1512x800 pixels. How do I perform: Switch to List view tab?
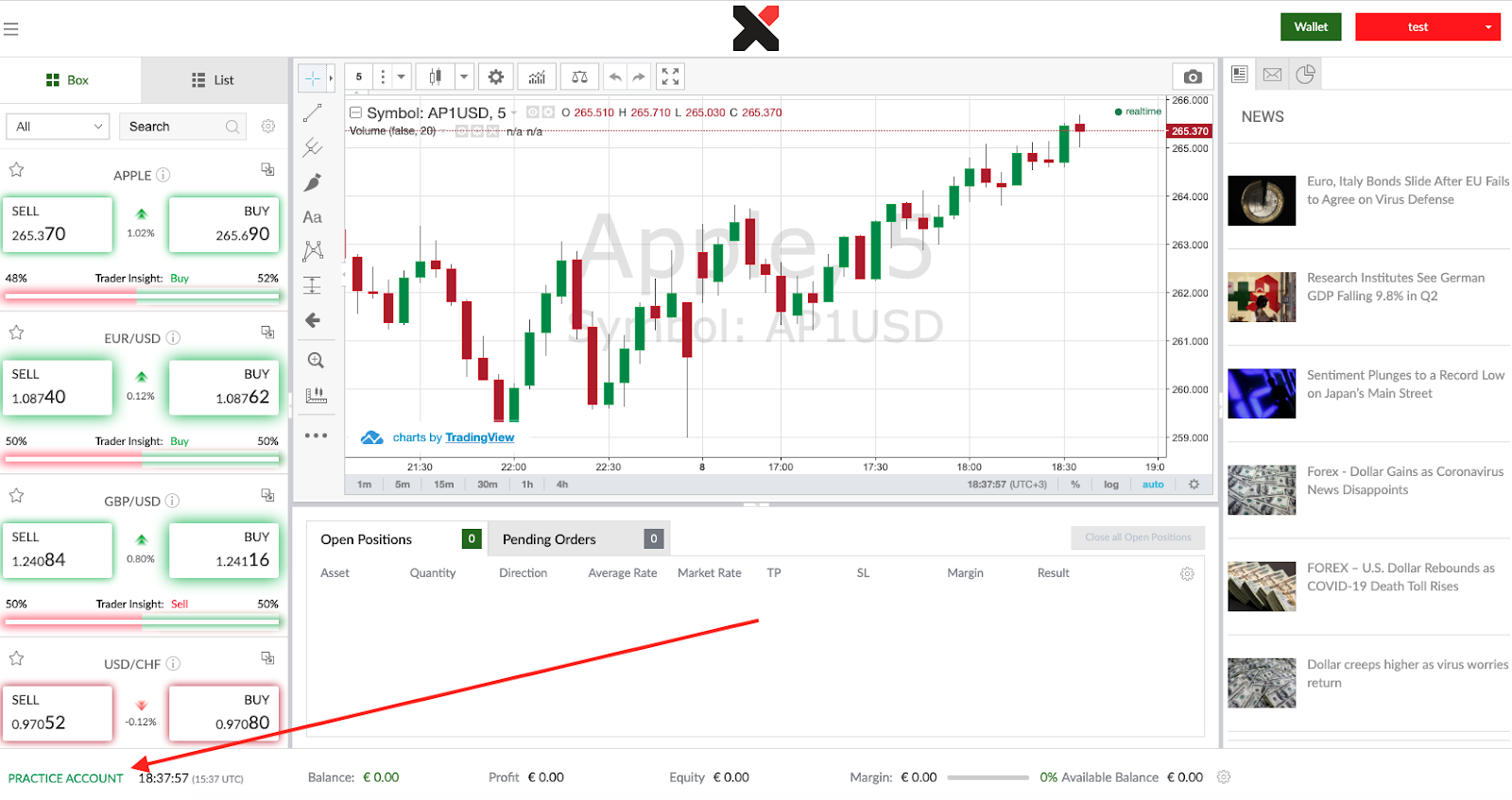point(215,80)
